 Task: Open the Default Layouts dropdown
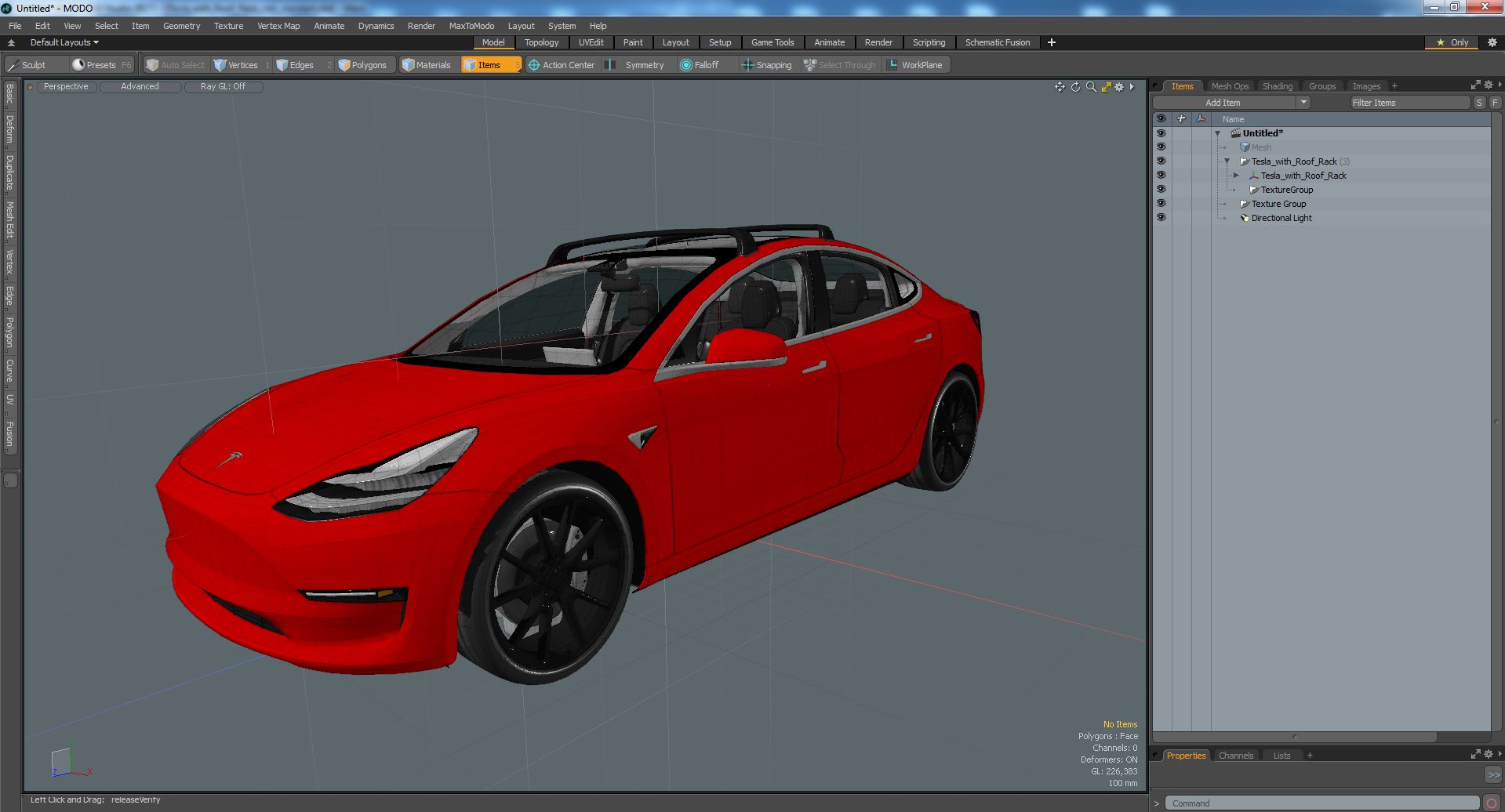tap(64, 42)
